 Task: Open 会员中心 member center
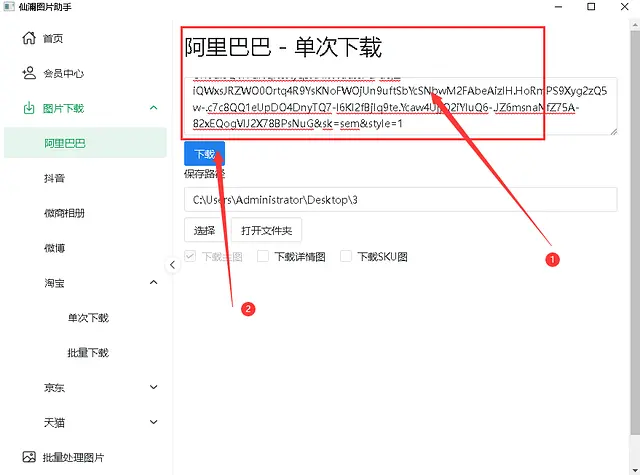tap(64, 73)
